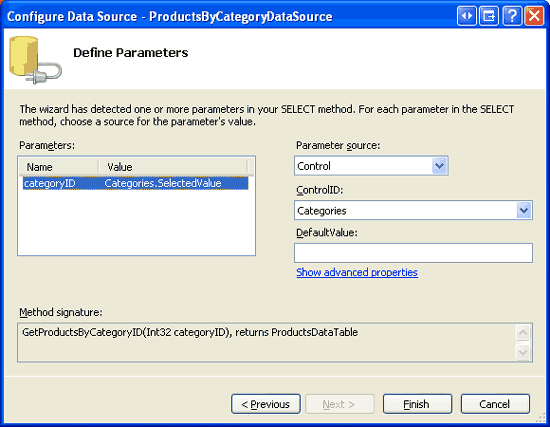This screenshot has height=427, width=550.
Task: Click the Value column header
Action: (x=173, y=167)
